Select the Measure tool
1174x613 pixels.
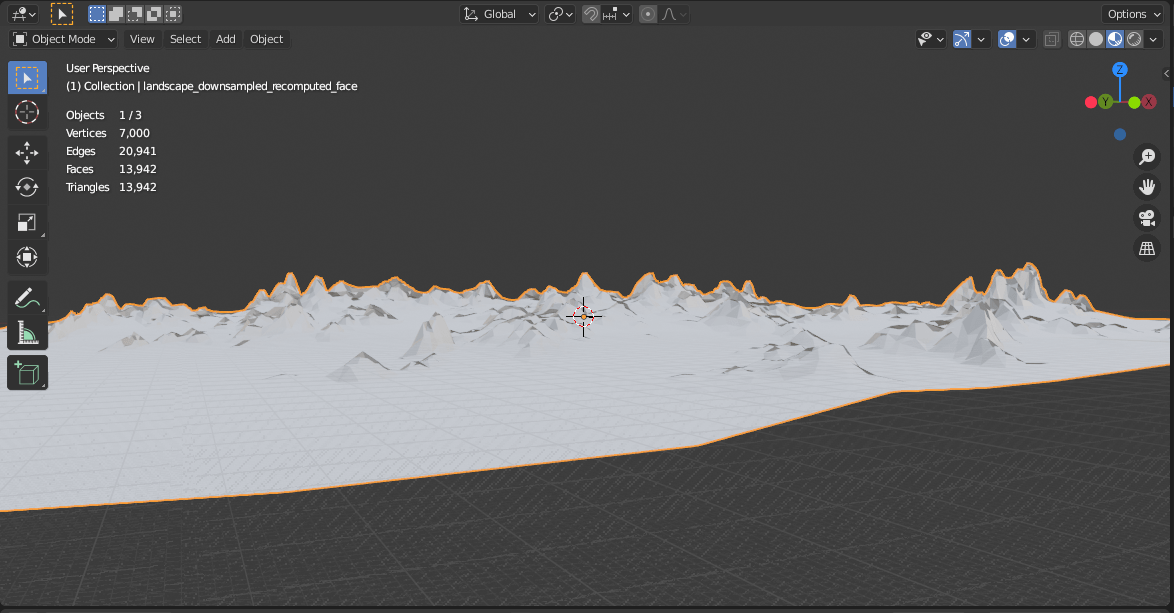tap(27, 333)
